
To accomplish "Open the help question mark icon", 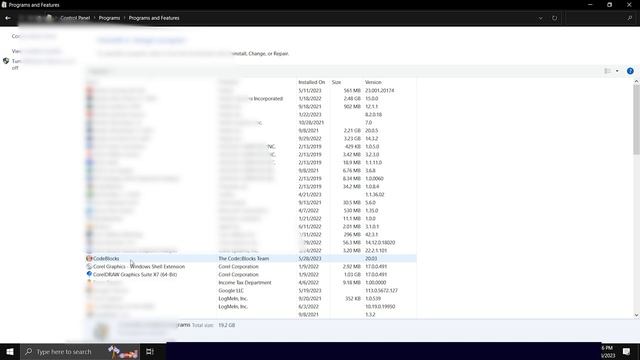I will click(x=630, y=71).
